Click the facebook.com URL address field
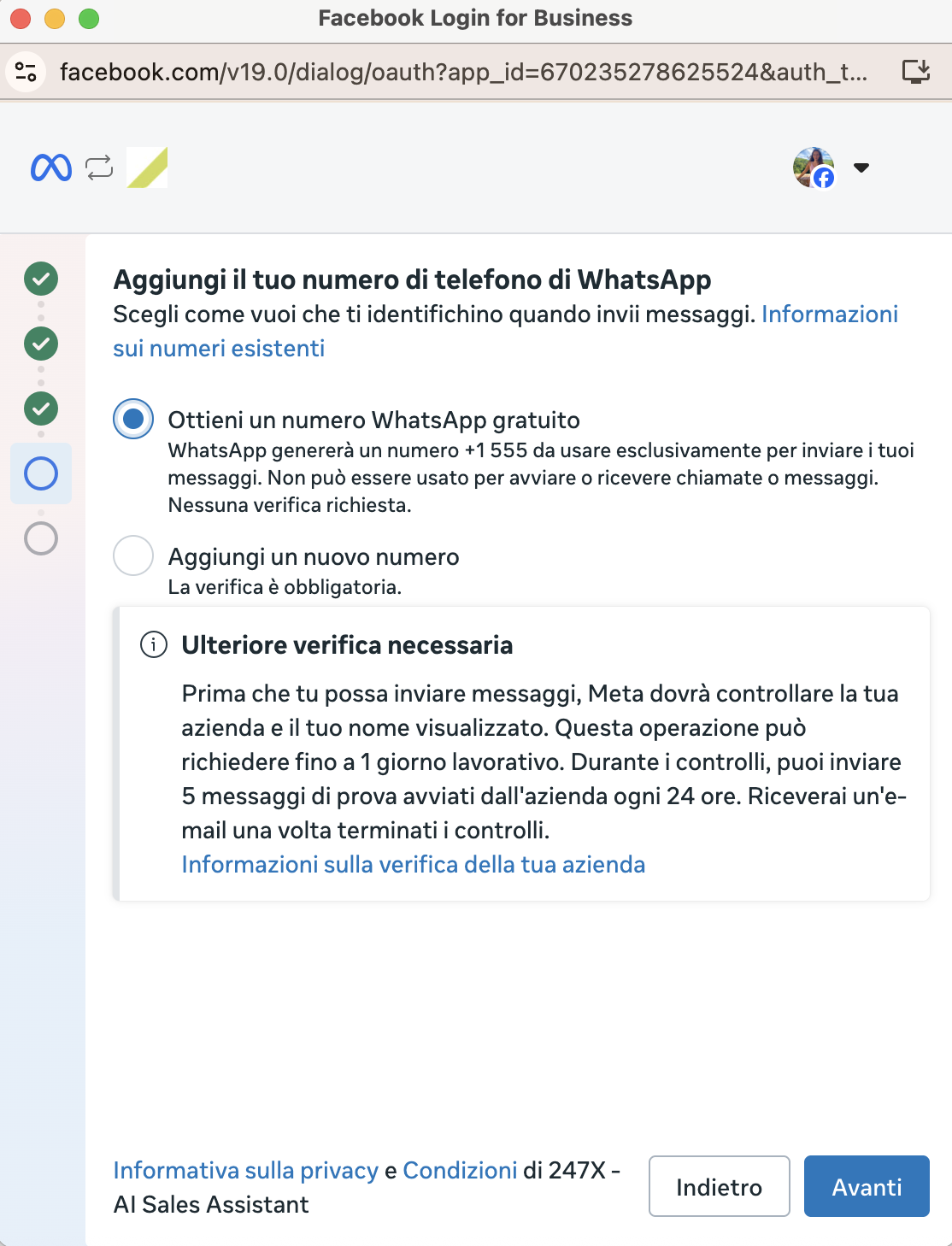Image resolution: width=952 pixels, height=1246 pixels. click(463, 72)
